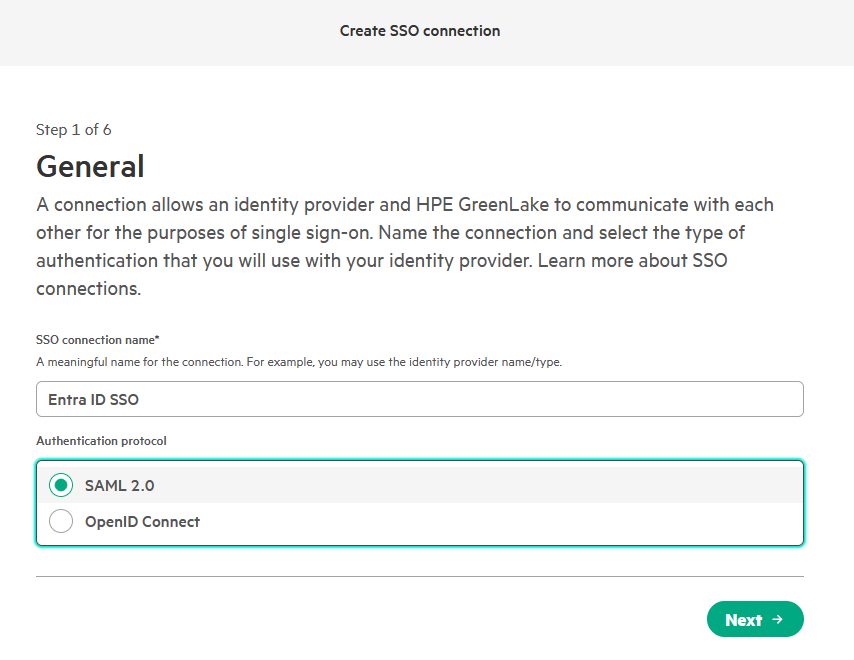Click the Authentication protocol label

pos(101,440)
